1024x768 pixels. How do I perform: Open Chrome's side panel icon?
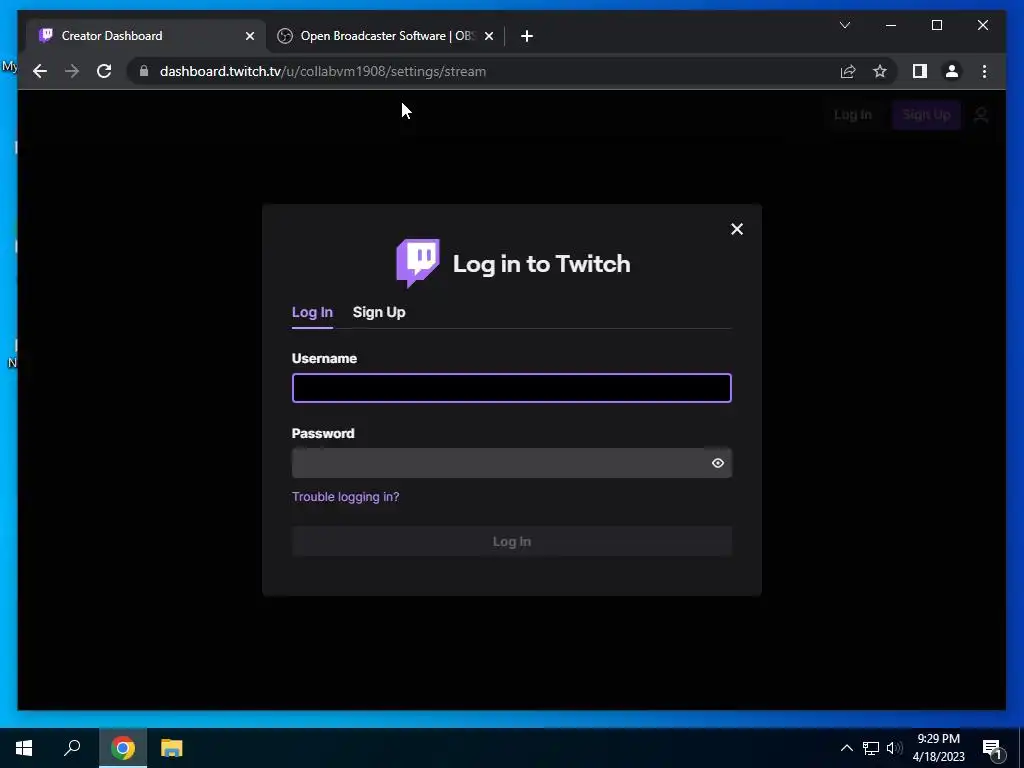920,71
